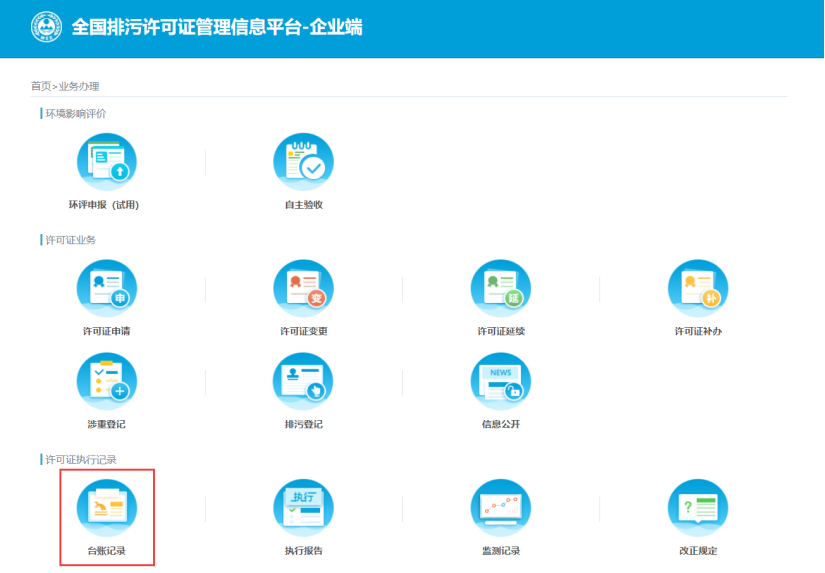825x573 pixels.
Task: Select the 改正规定 question-mark icon
Action: pyautogui.click(x=698, y=508)
